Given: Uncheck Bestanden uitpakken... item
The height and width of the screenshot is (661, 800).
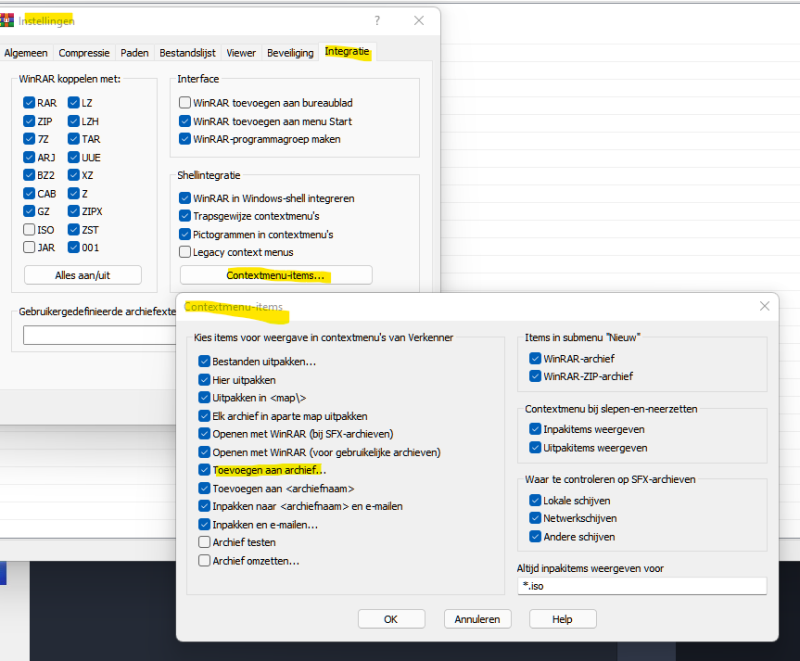Looking at the screenshot, I should click(x=204, y=361).
